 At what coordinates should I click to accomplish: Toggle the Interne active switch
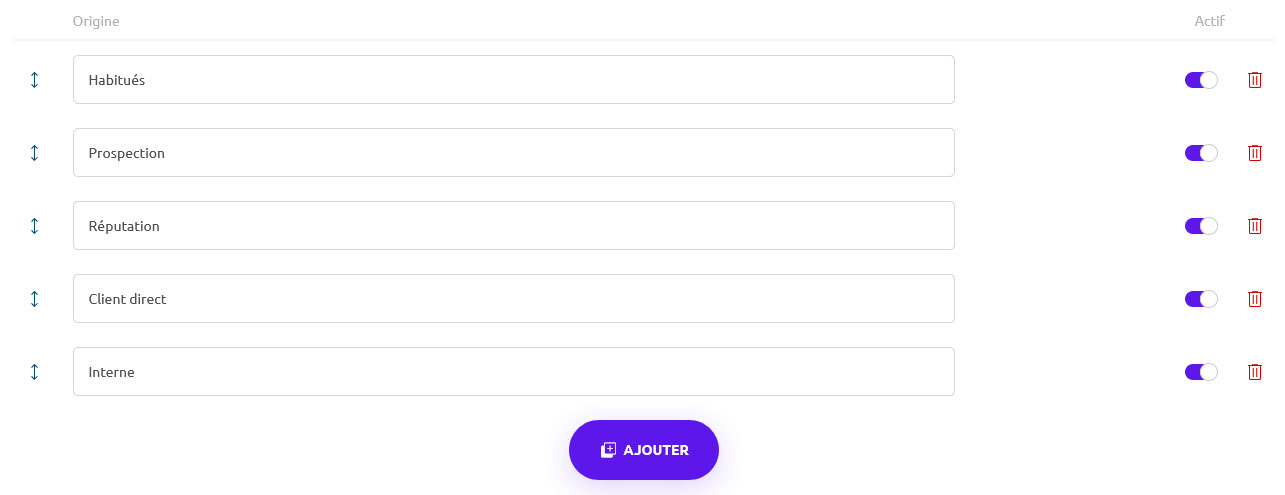coord(1201,372)
